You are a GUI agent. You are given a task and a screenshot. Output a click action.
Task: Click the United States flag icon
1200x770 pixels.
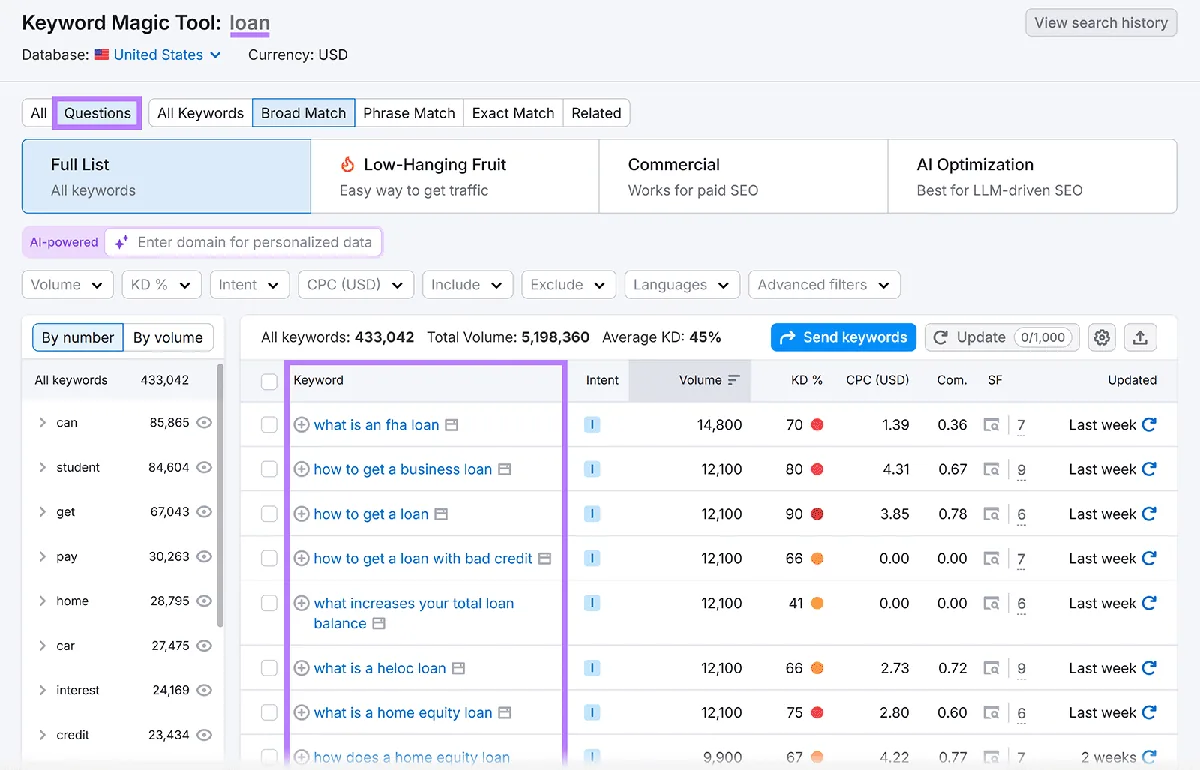coord(102,55)
